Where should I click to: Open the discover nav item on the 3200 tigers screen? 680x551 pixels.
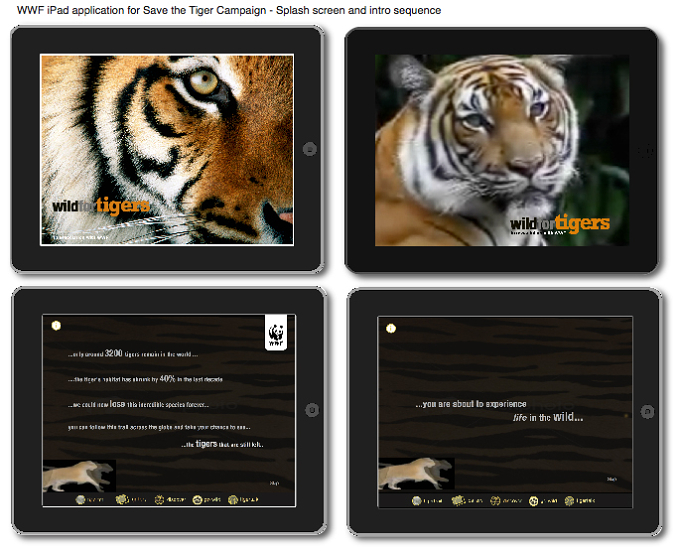click(170, 499)
